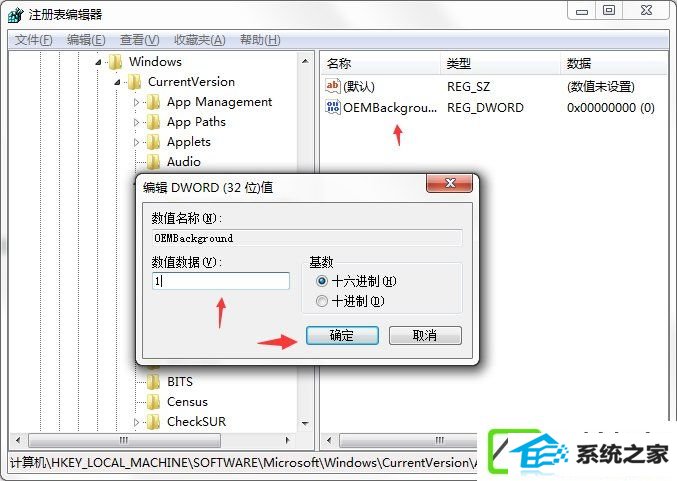
Task: Click the BITS folder icon
Action: (153, 382)
